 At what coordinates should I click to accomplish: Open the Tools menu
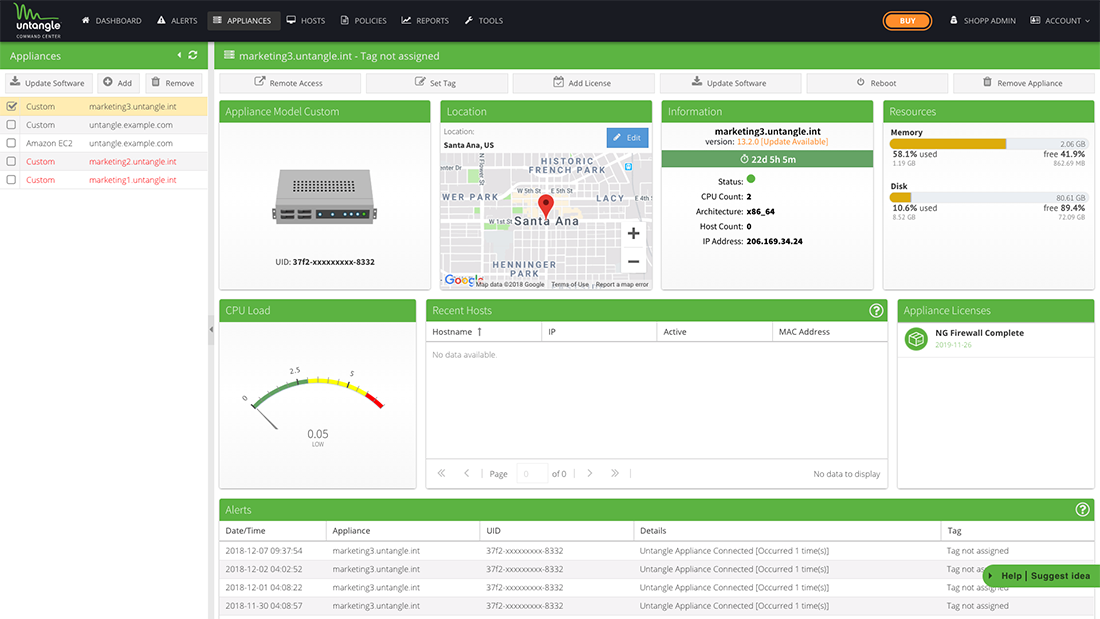click(x=483, y=20)
